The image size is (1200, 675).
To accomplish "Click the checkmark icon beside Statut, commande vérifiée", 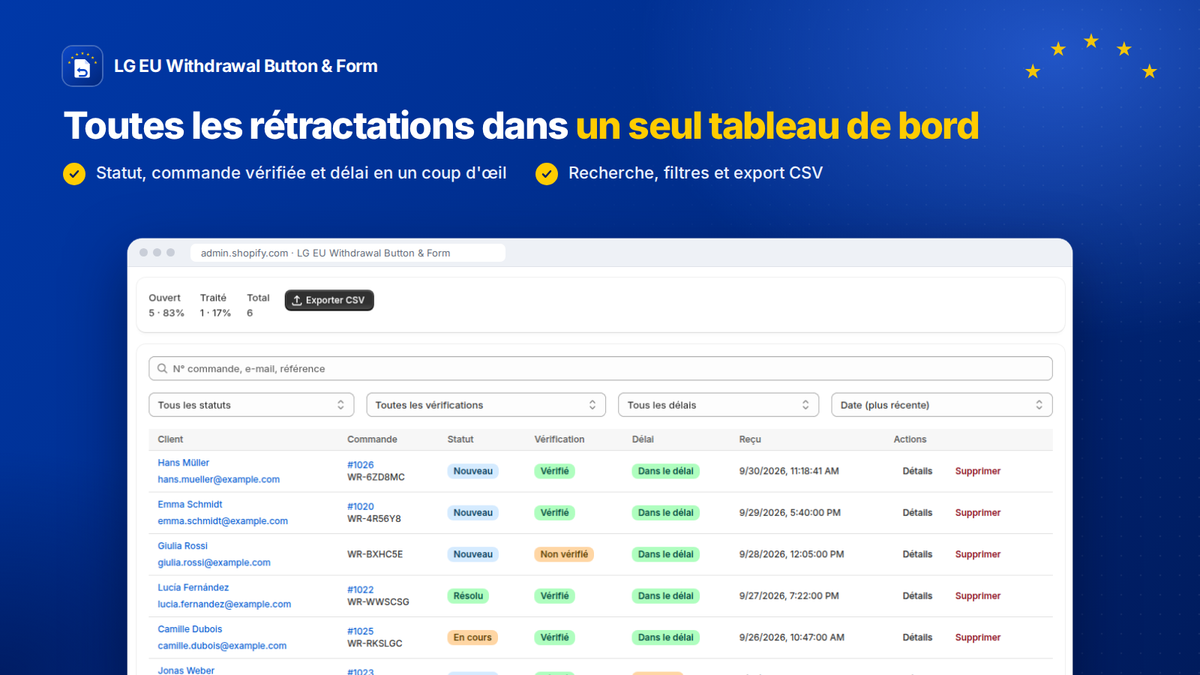I will pyautogui.click(x=74, y=174).
